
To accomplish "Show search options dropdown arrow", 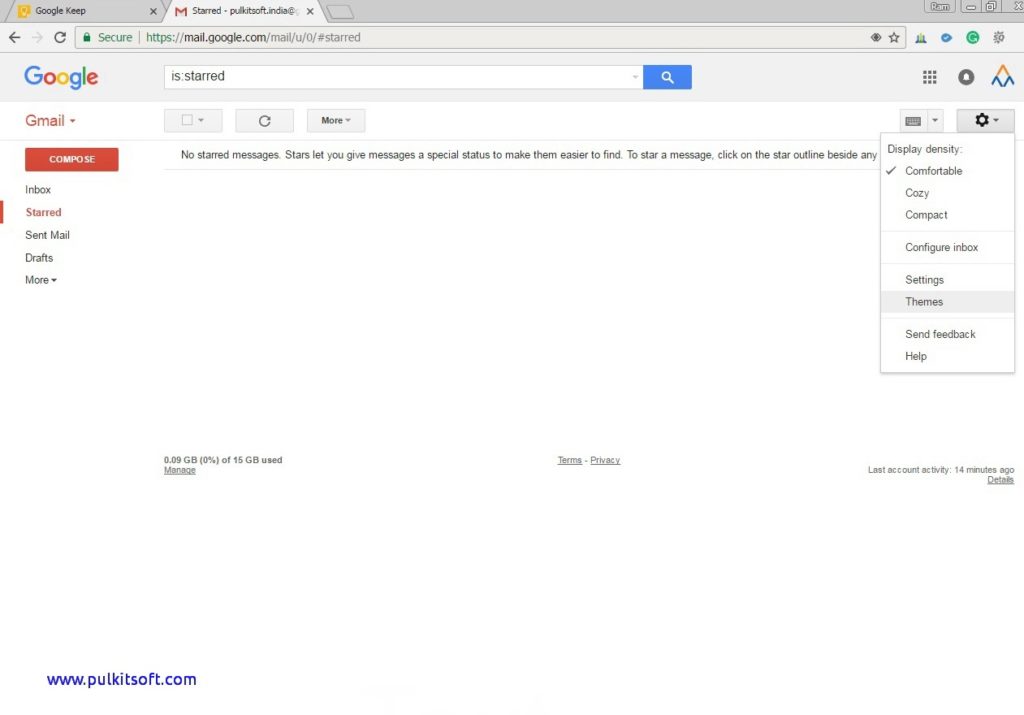I will (x=635, y=77).
